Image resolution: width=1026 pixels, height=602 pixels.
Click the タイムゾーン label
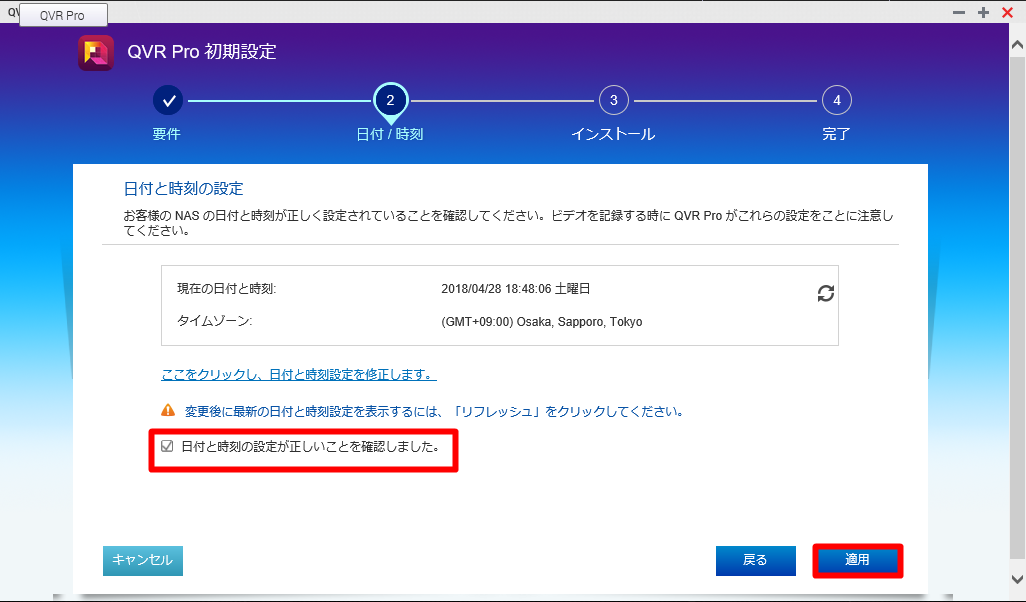tap(215, 321)
